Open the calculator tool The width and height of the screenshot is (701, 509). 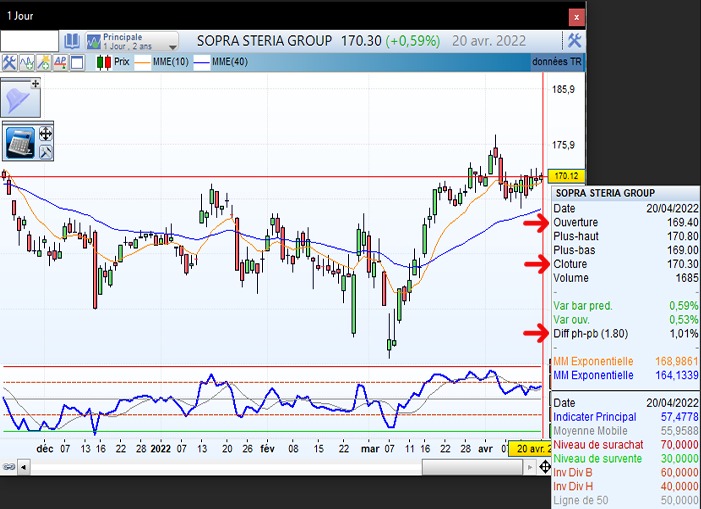[20, 143]
